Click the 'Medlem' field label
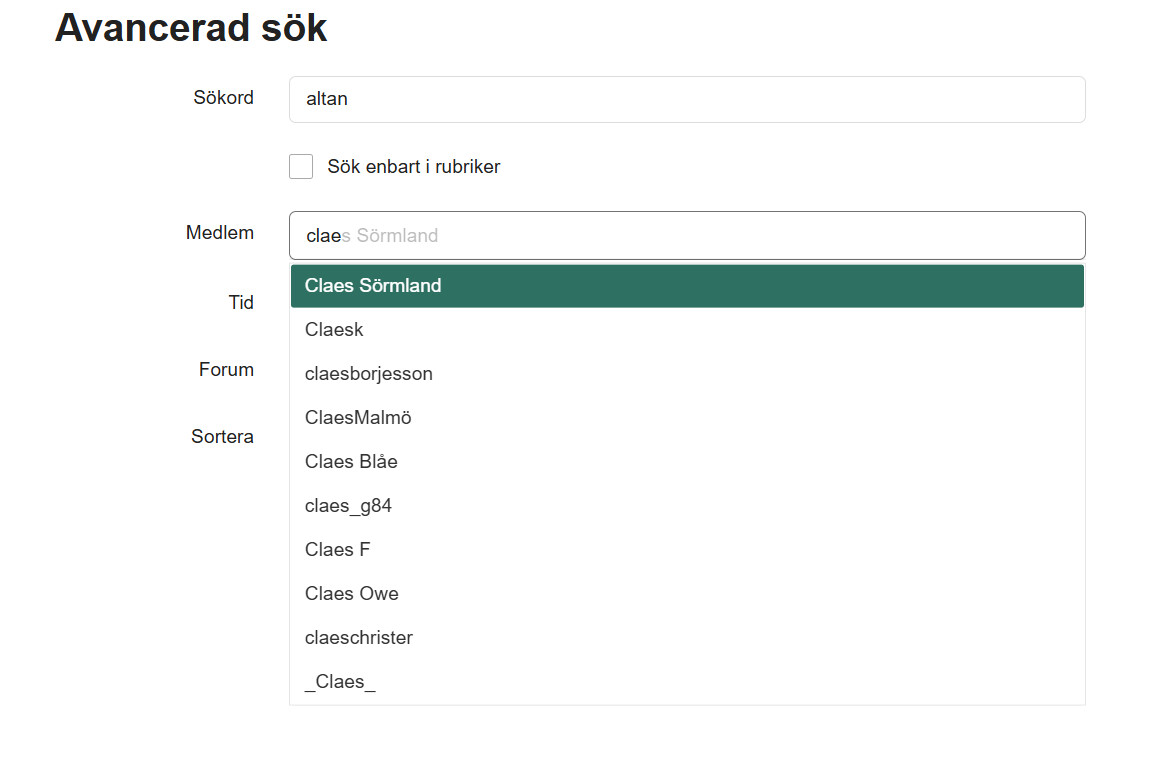This screenshot has height=763, width=1157. tap(219, 232)
